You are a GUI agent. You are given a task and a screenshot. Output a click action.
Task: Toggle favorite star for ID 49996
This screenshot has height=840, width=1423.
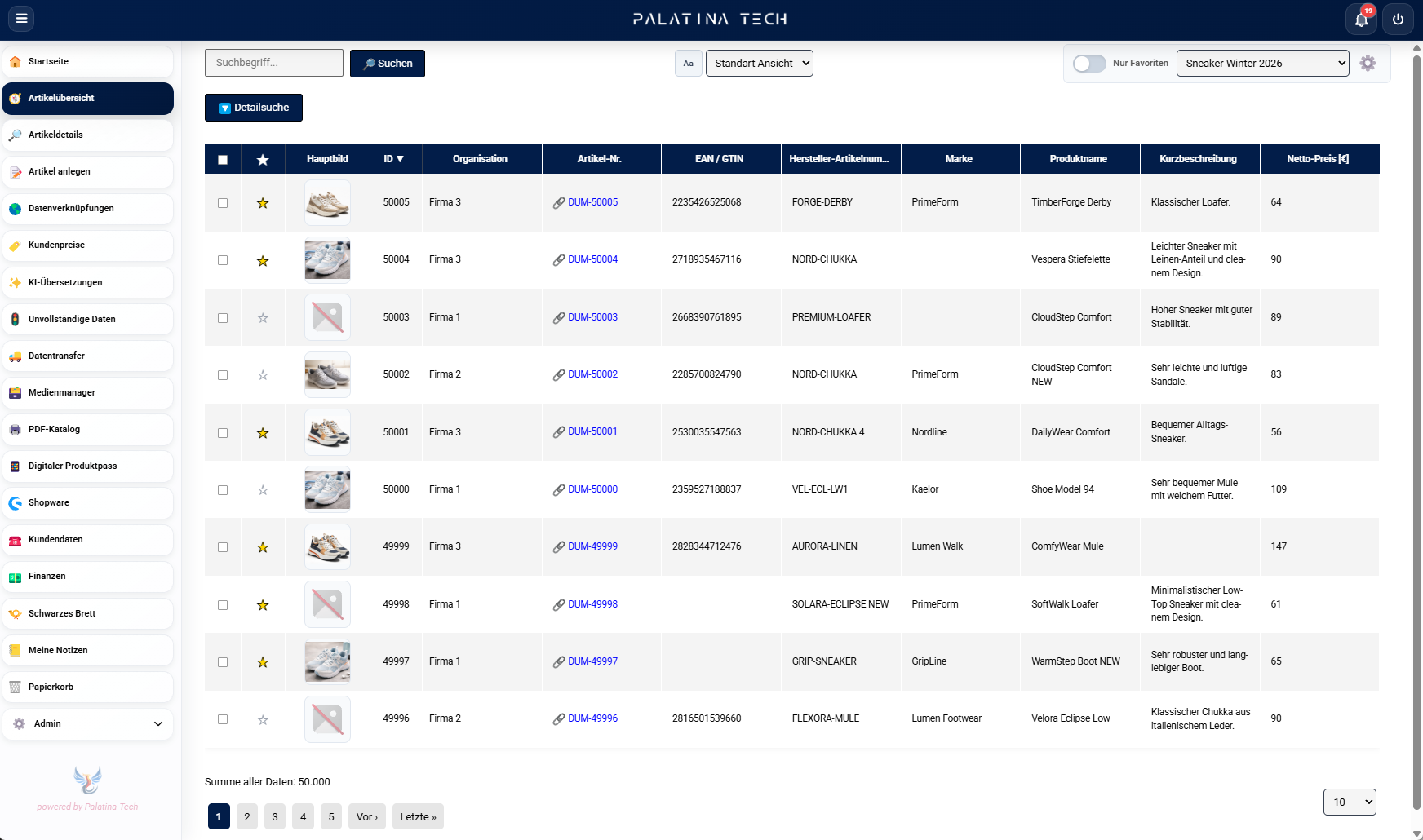[263, 720]
